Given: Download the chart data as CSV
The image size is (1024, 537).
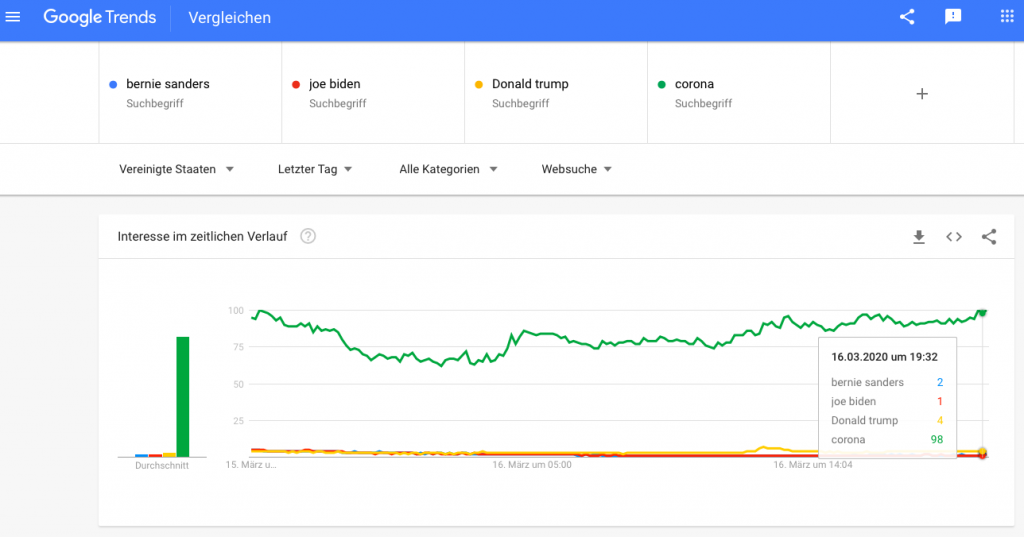Looking at the screenshot, I should [x=919, y=237].
